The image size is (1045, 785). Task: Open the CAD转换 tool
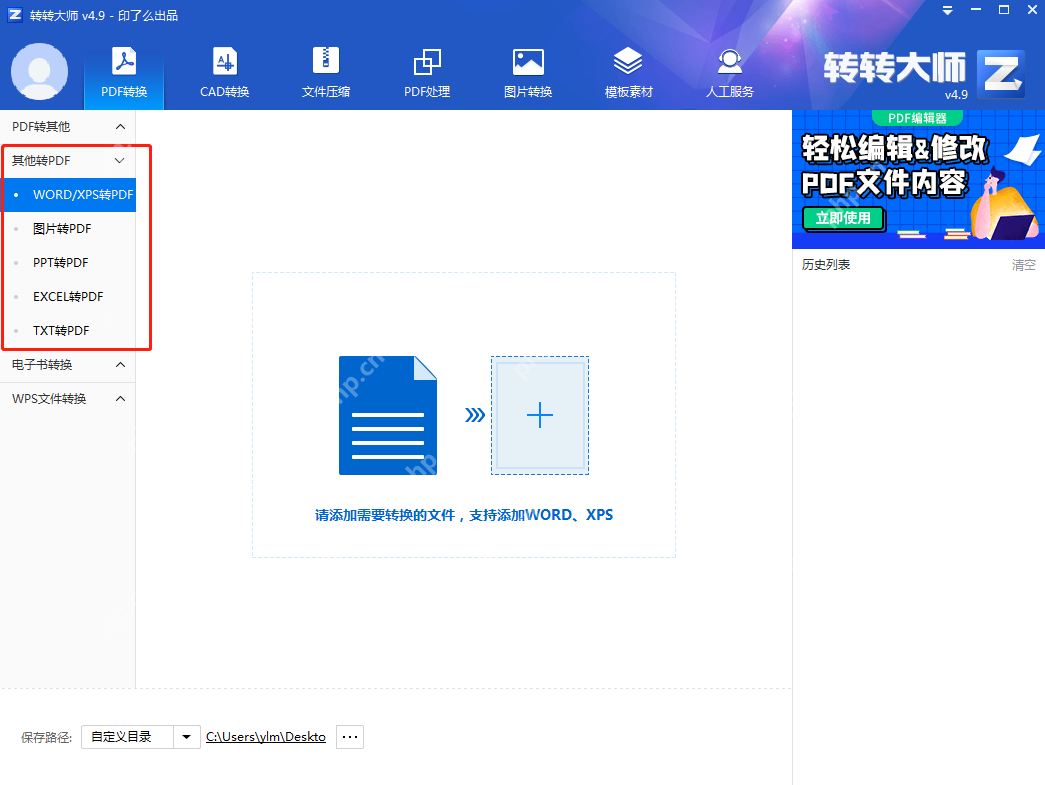point(225,73)
